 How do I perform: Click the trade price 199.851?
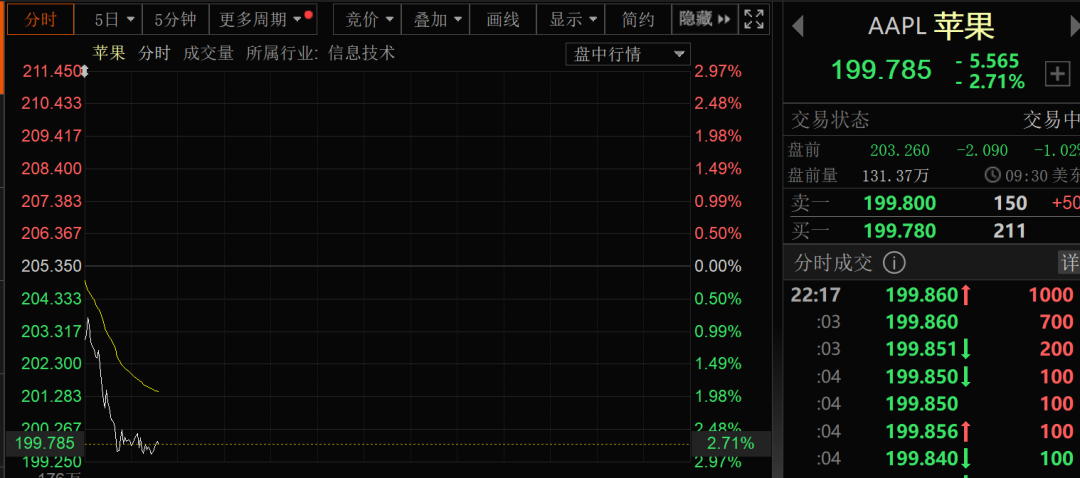click(x=922, y=349)
